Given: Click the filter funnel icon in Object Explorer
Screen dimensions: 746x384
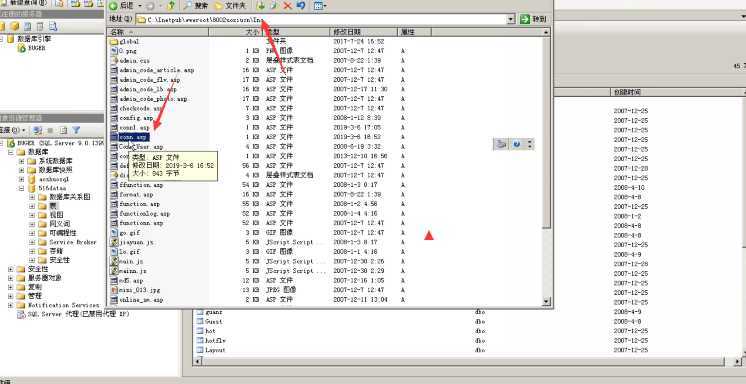Looking at the screenshot, I should 76,129.
